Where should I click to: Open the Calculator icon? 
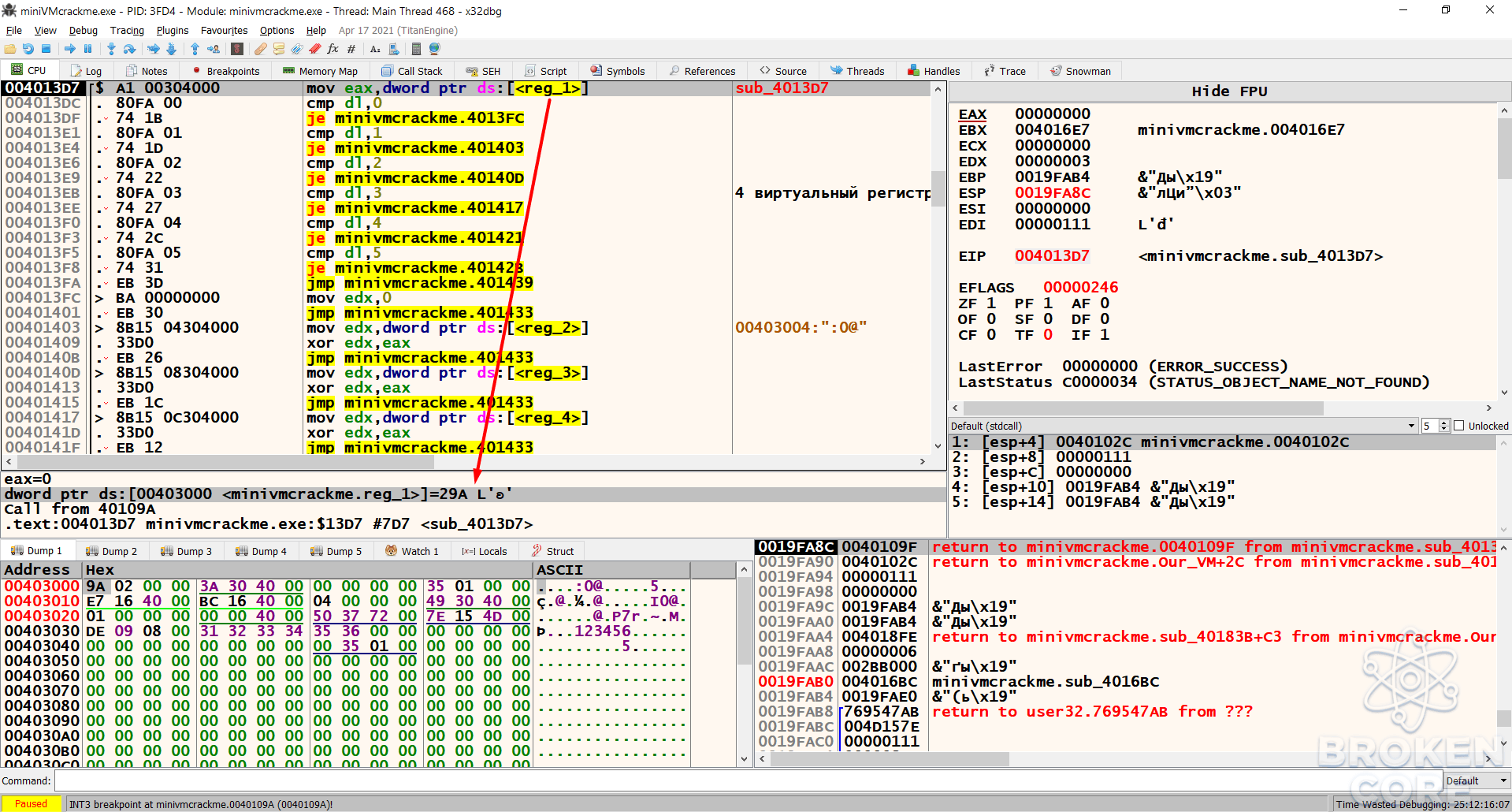(416, 49)
